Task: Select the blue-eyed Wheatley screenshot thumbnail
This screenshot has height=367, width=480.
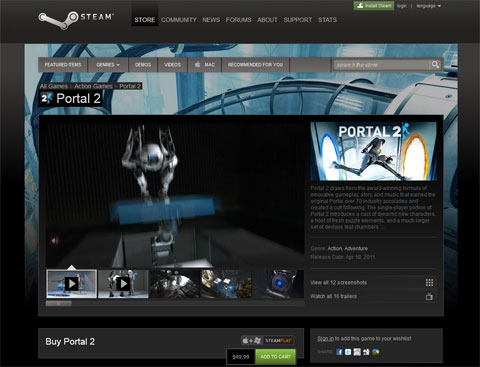Action: click(x=278, y=284)
